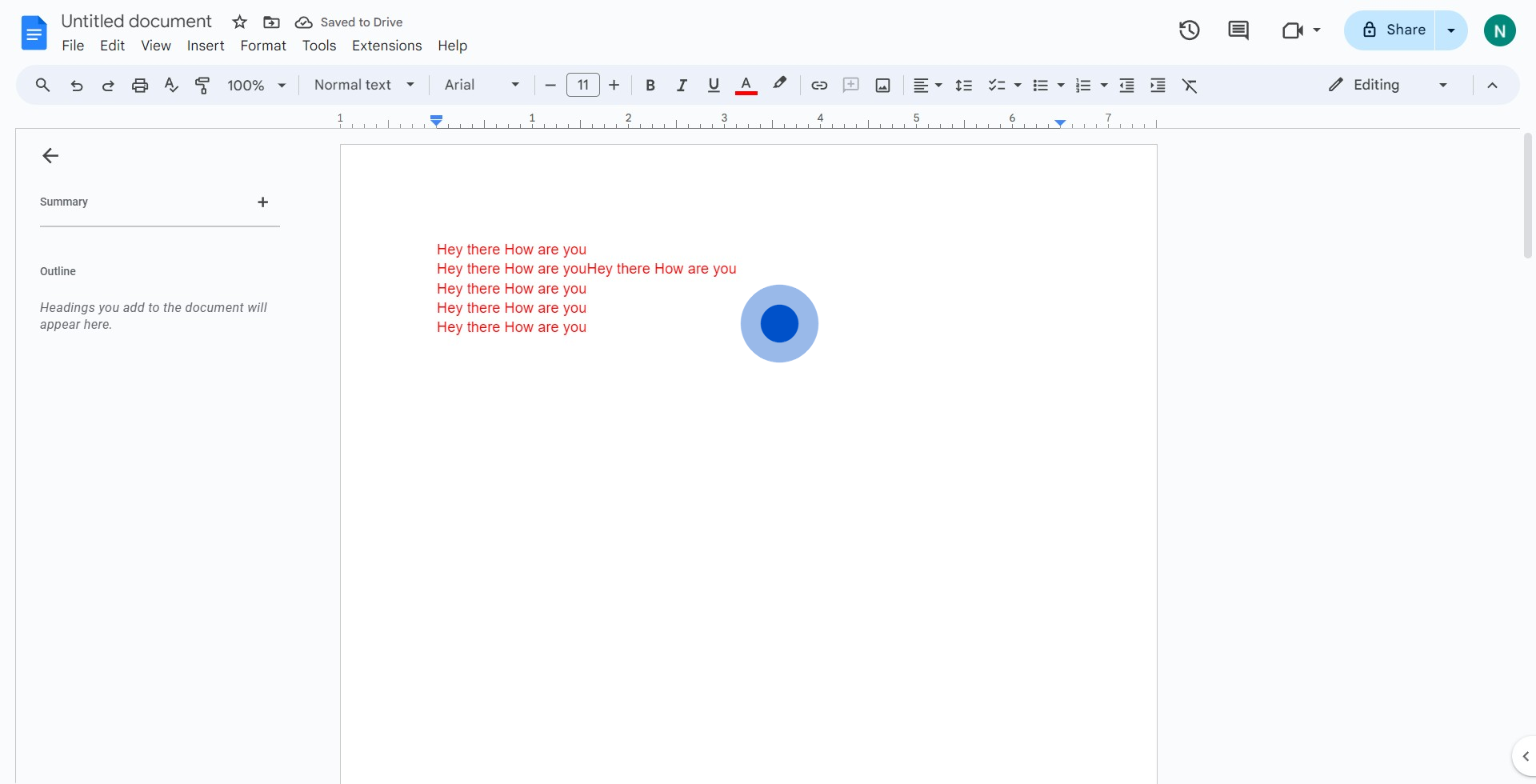Open the Insert menu
This screenshot has height=784, width=1536.
(206, 46)
